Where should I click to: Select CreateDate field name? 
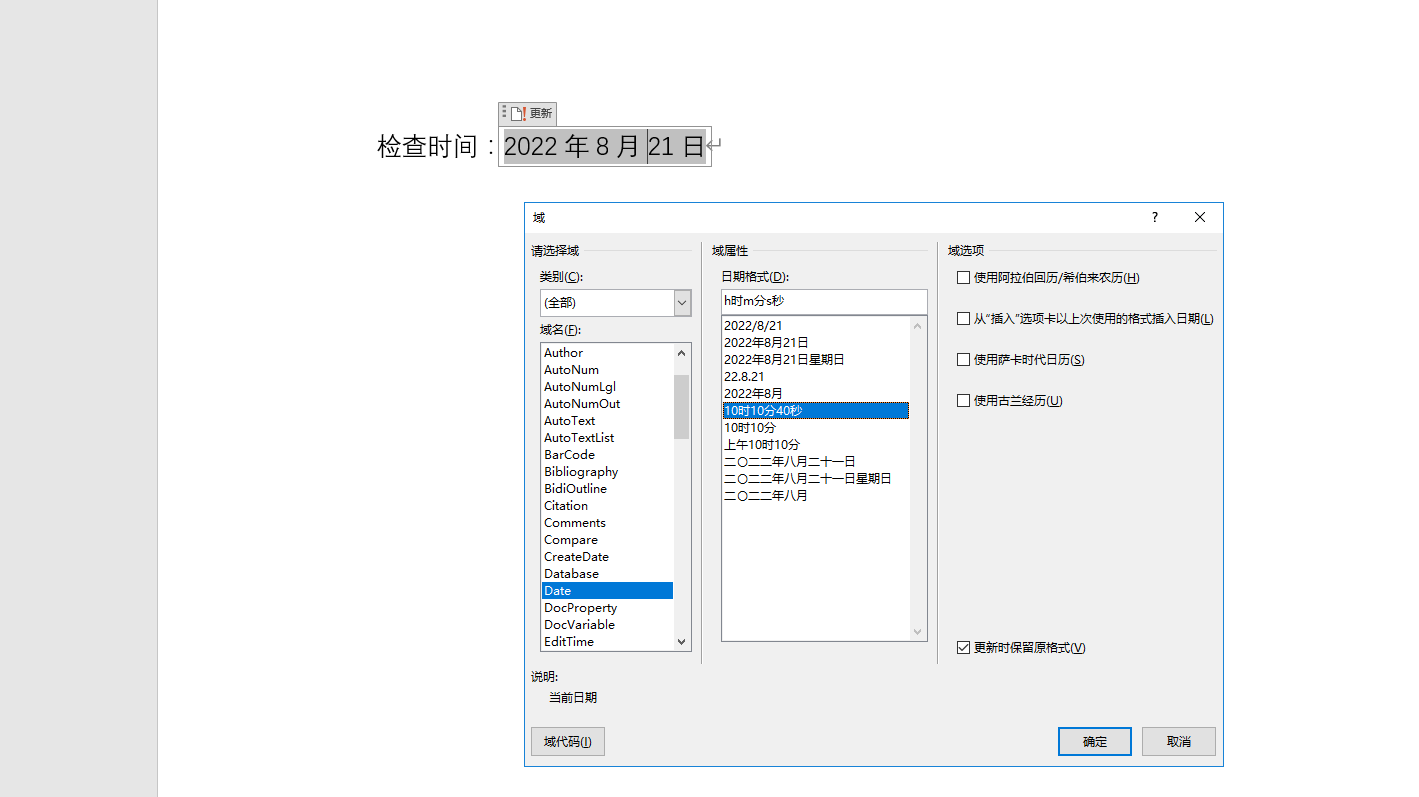607,557
